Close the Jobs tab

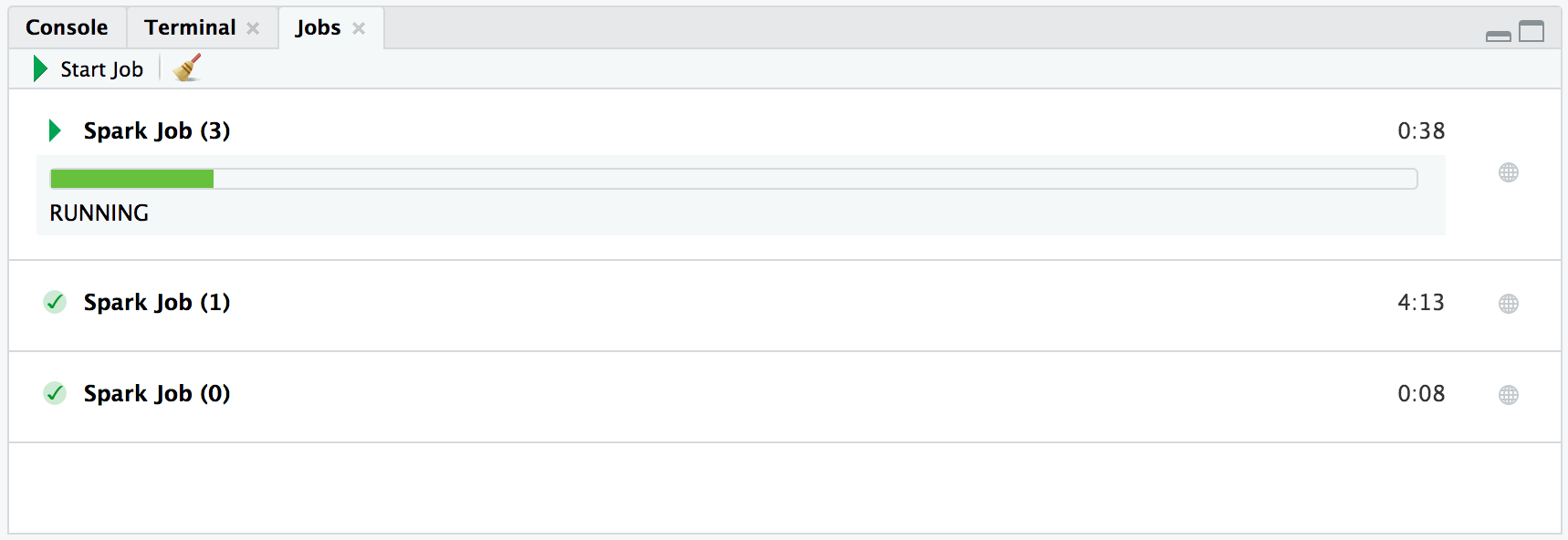click(360, 28)
